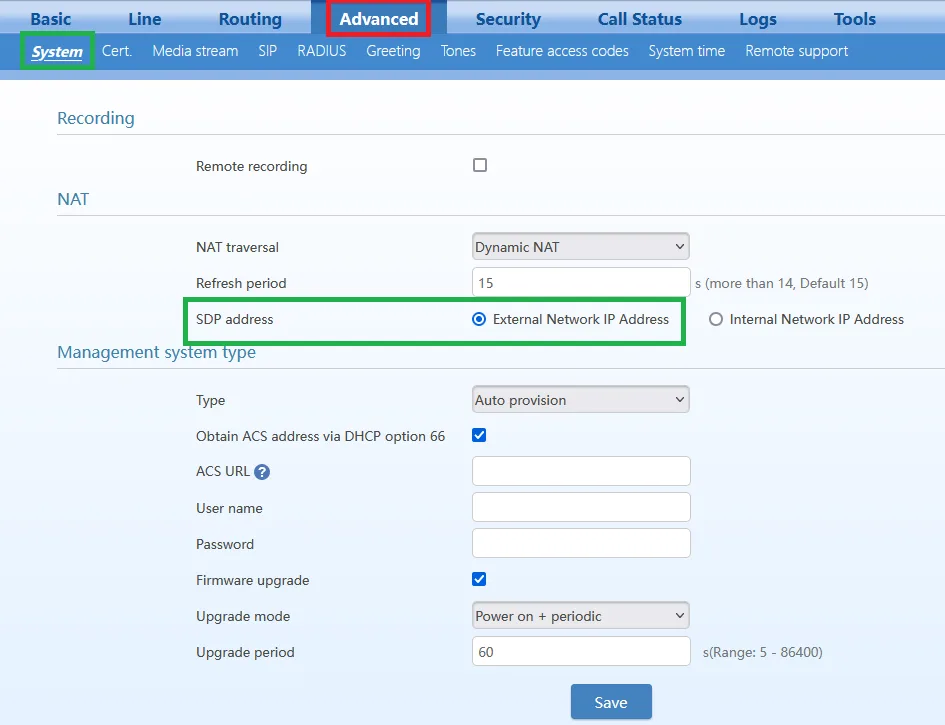Image resolution: width=945 pixels, height=725 pixels.
Task: Open the Tones sub-tab
Action: (x=458, y=51)
